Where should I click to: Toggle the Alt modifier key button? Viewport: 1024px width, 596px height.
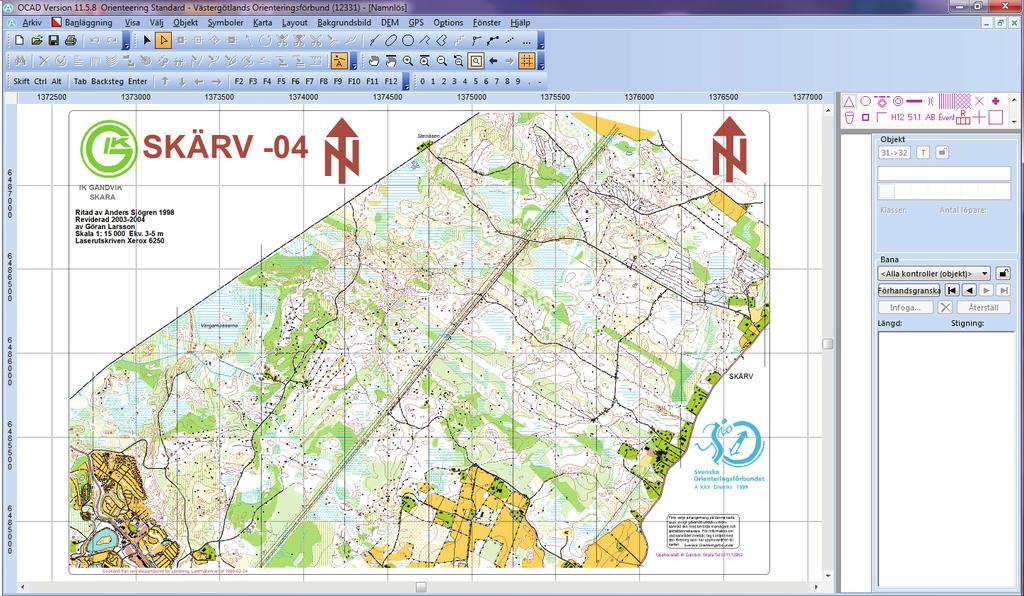[57, 82]
